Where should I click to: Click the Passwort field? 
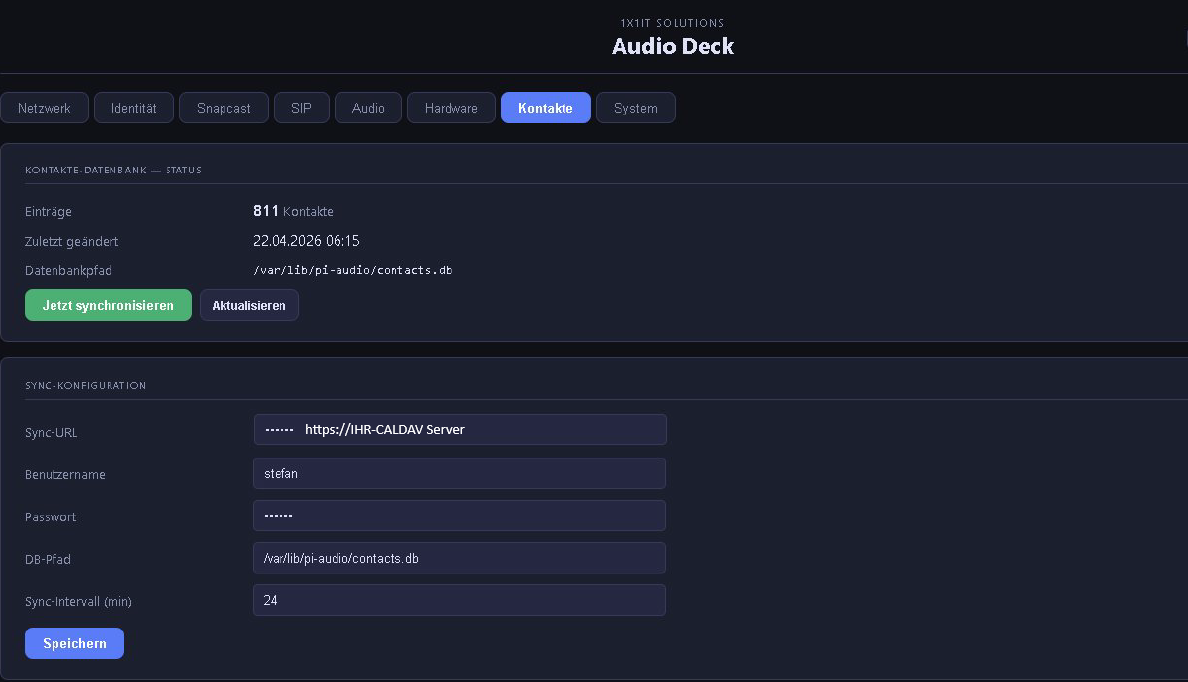(x=459, y=515)
